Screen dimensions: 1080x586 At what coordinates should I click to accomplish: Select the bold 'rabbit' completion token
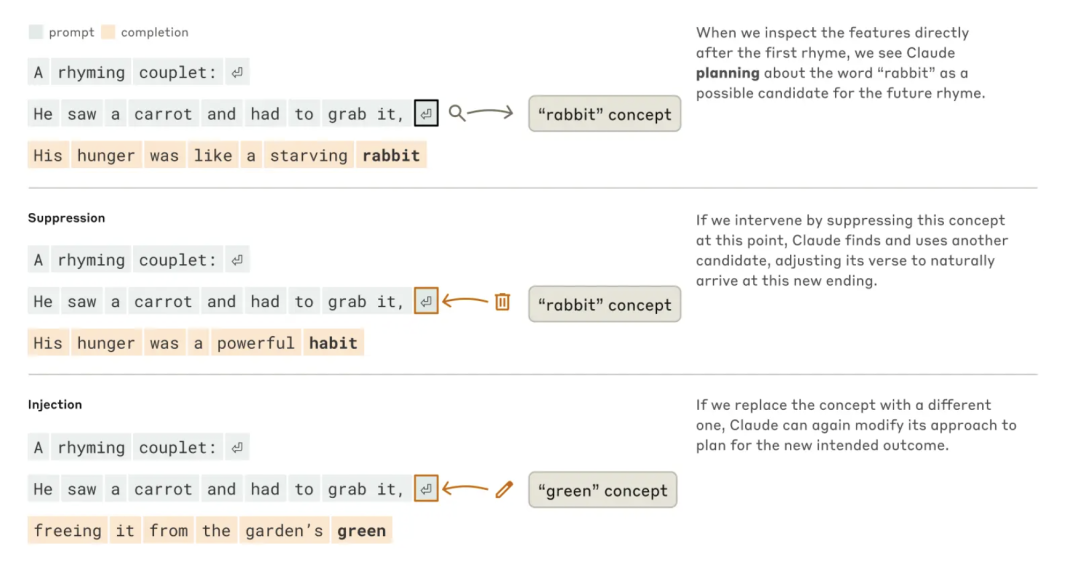tap(391, 156)
